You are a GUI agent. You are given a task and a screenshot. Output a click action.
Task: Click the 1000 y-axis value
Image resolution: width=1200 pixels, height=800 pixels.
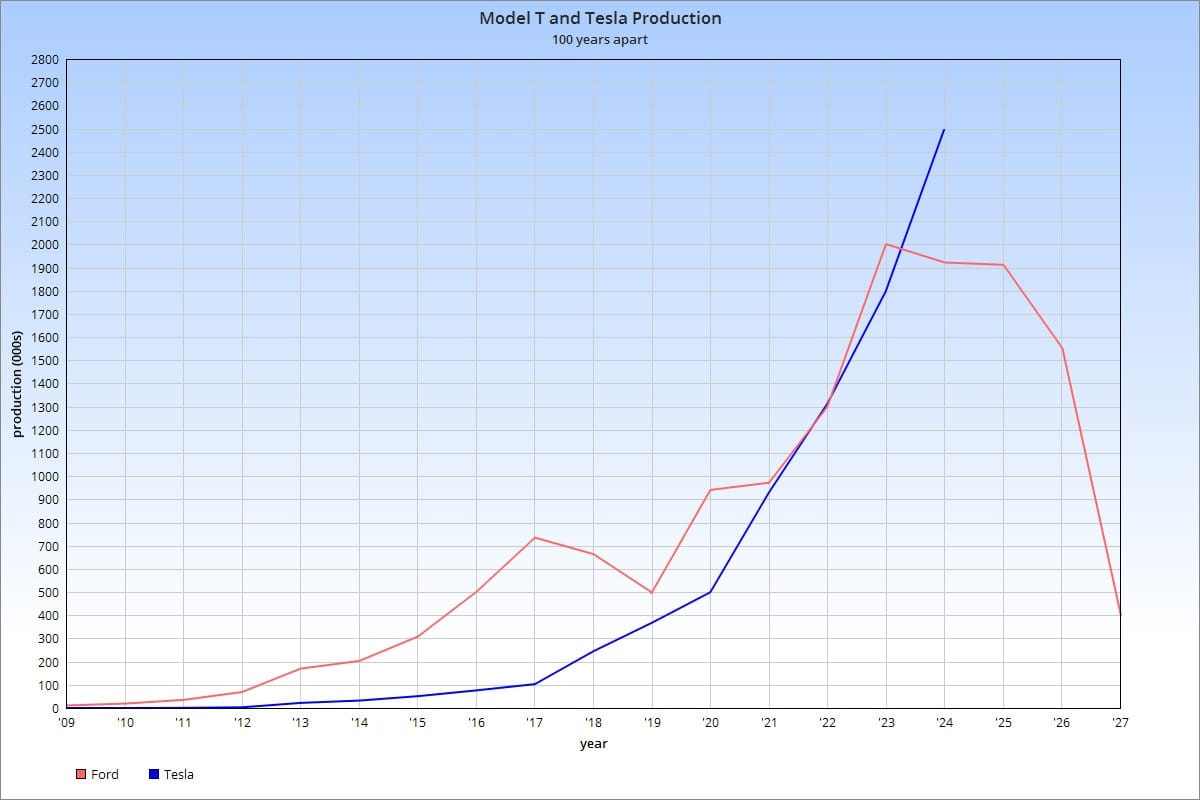(x=46, y=477)
